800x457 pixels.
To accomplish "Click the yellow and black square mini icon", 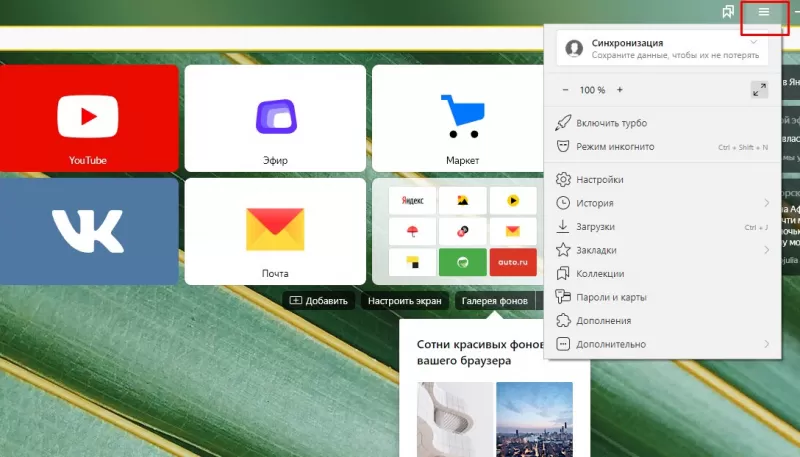I will coord(412,262).
